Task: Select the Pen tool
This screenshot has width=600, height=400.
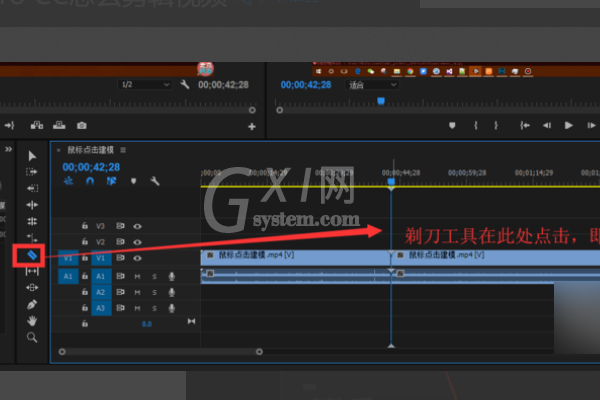Action: 32,304
